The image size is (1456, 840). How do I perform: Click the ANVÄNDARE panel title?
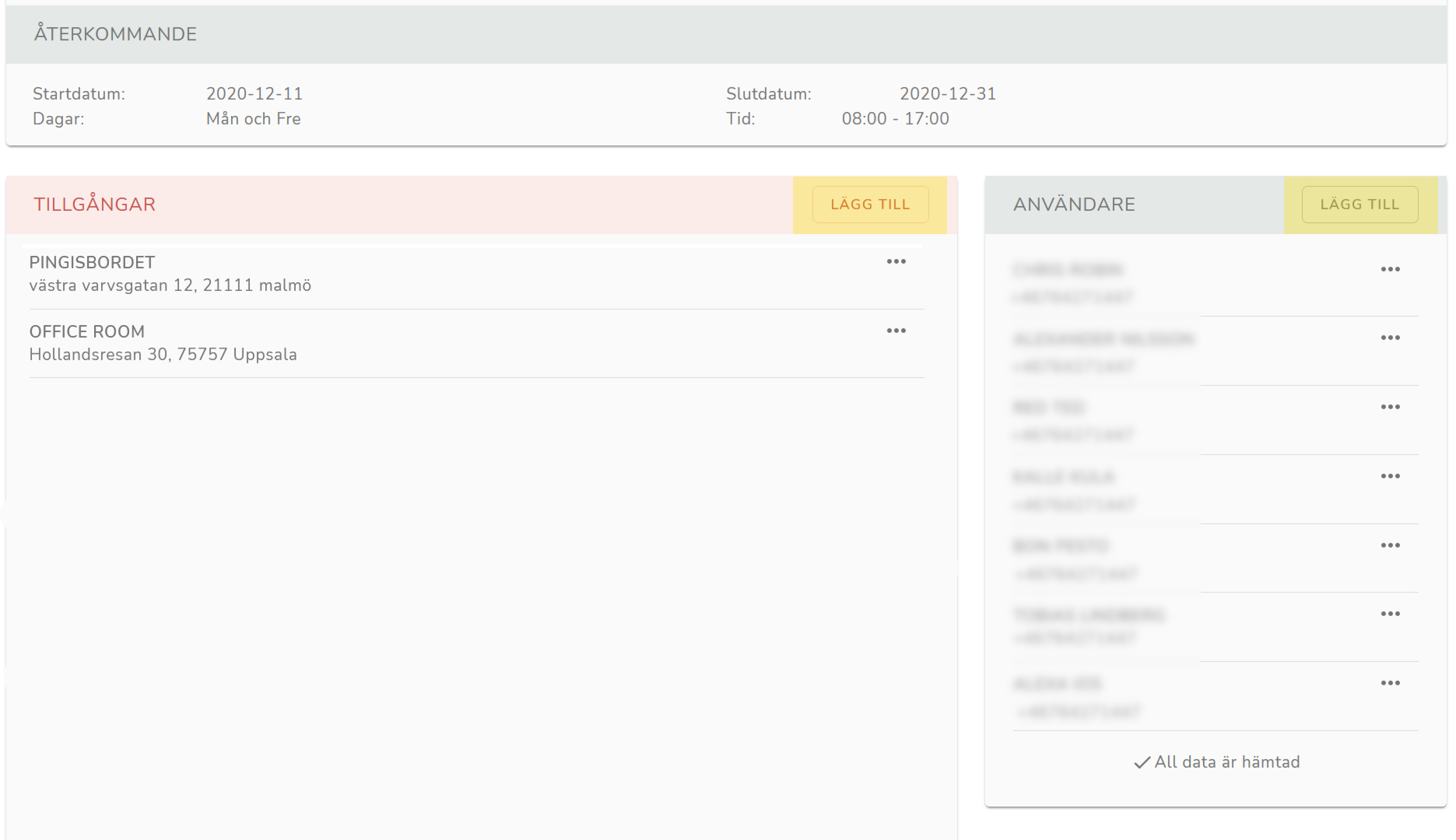(1074, 204)
